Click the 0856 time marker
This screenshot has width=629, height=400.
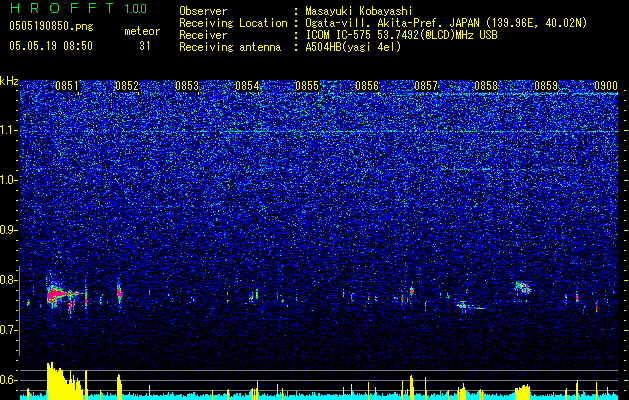[x=367, y=86]
